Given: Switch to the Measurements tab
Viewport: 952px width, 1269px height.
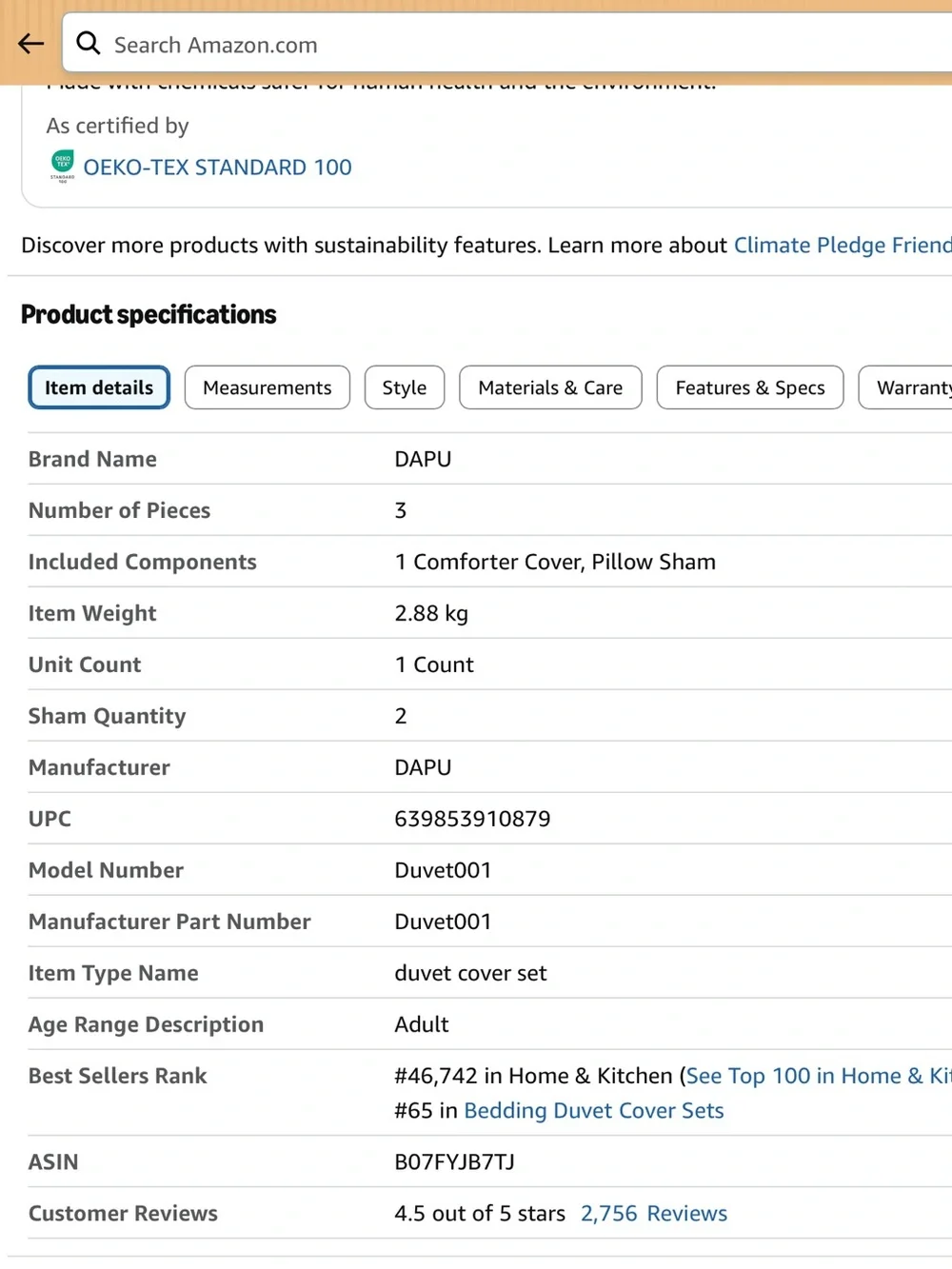Looking at the screenshot, I should click(268, 387).
